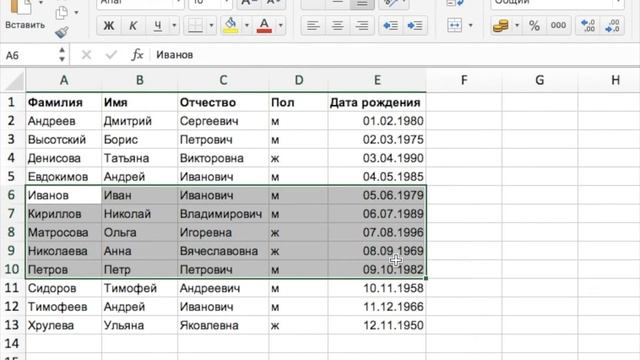Open the underline style dropdown arrow
The image size is (640, 360).
[x=174, y=25]
